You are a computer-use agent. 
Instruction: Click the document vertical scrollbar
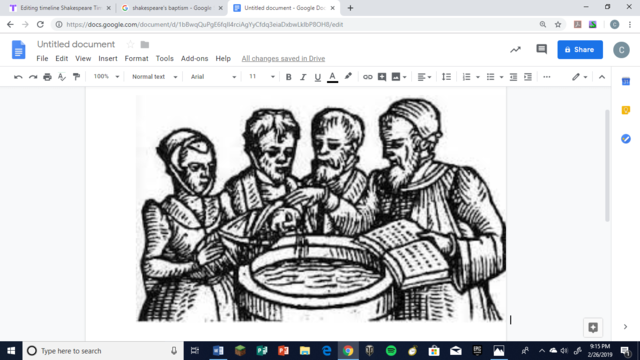pyautogui.click(x=607, y=165)
